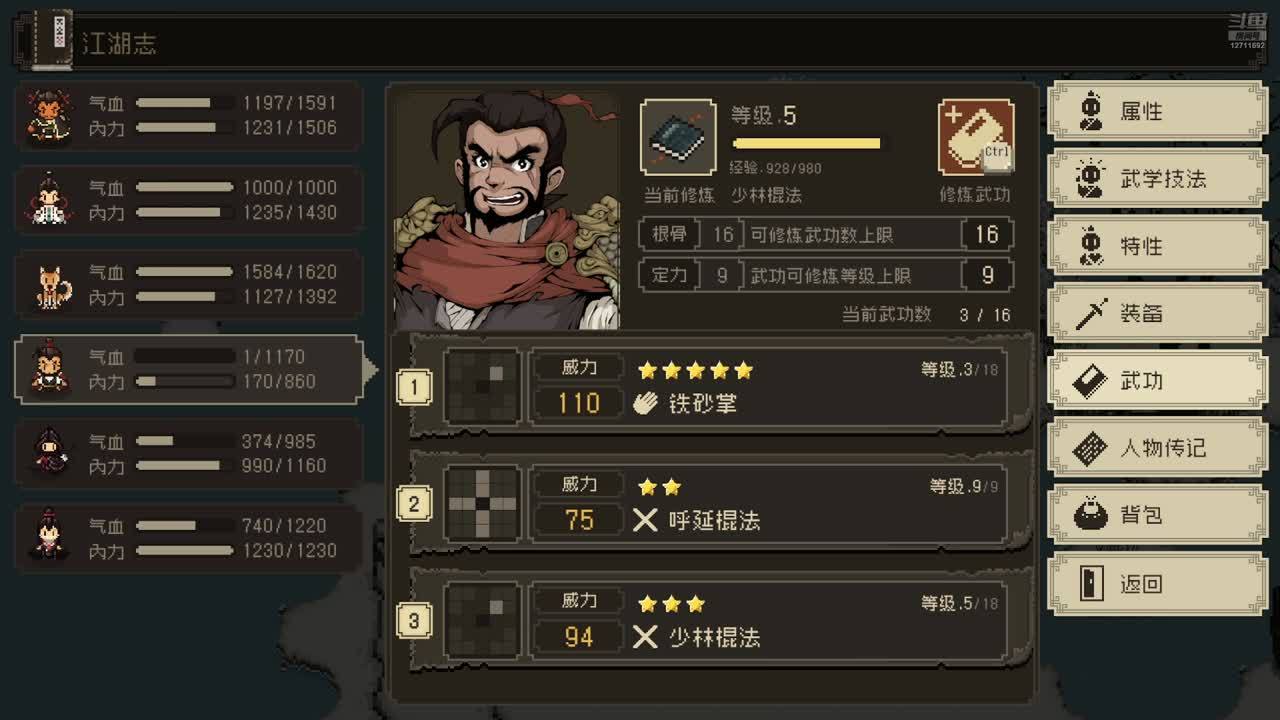Select the first party member portrait
This screenshot has width=1280, height=720.
[x=45, y=115]
